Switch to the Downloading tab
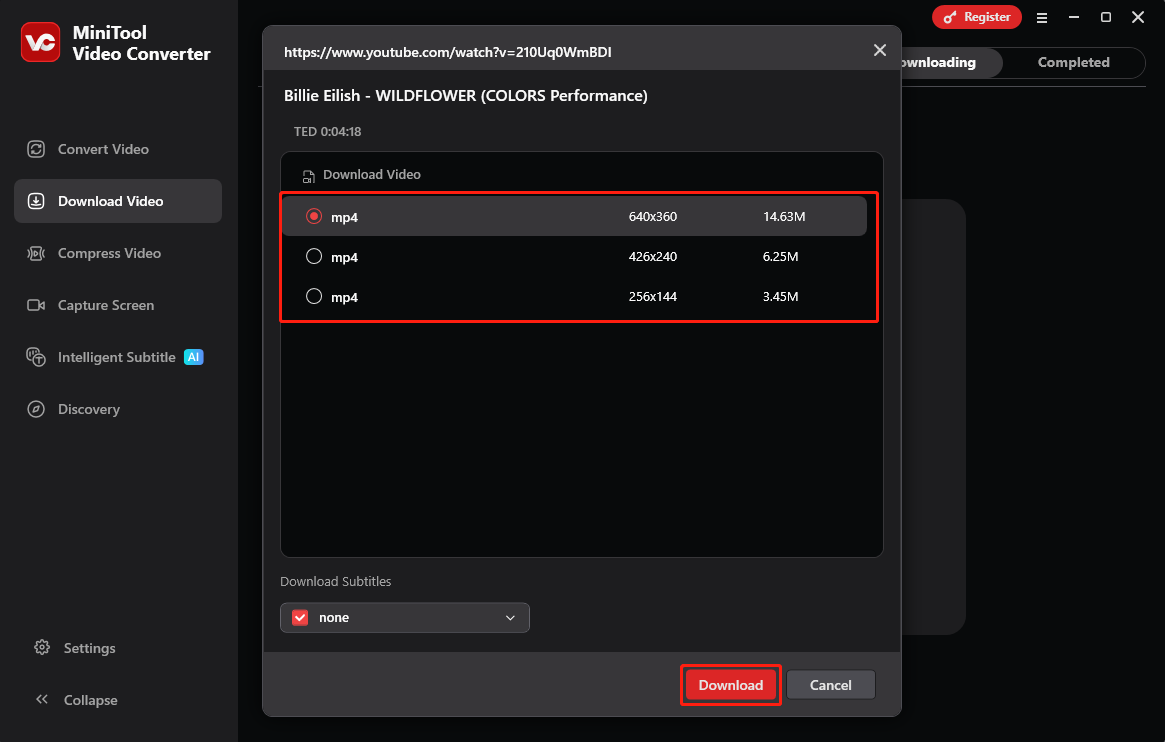This screenshot has width=1165, height=742. click(x=936, y=62)
